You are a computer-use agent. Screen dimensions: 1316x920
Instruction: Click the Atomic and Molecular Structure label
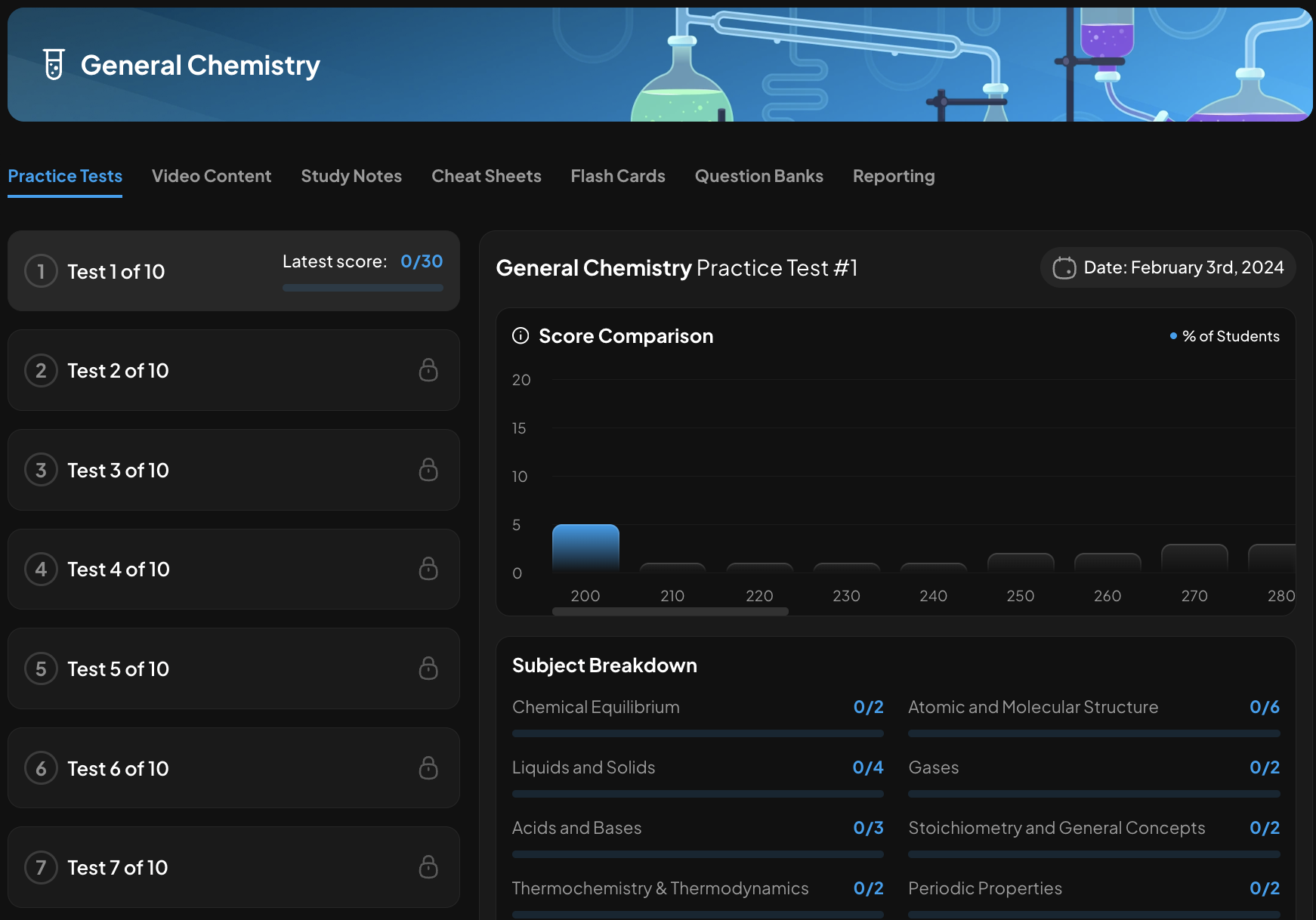pyautogui.click(x=1033, y=707)
